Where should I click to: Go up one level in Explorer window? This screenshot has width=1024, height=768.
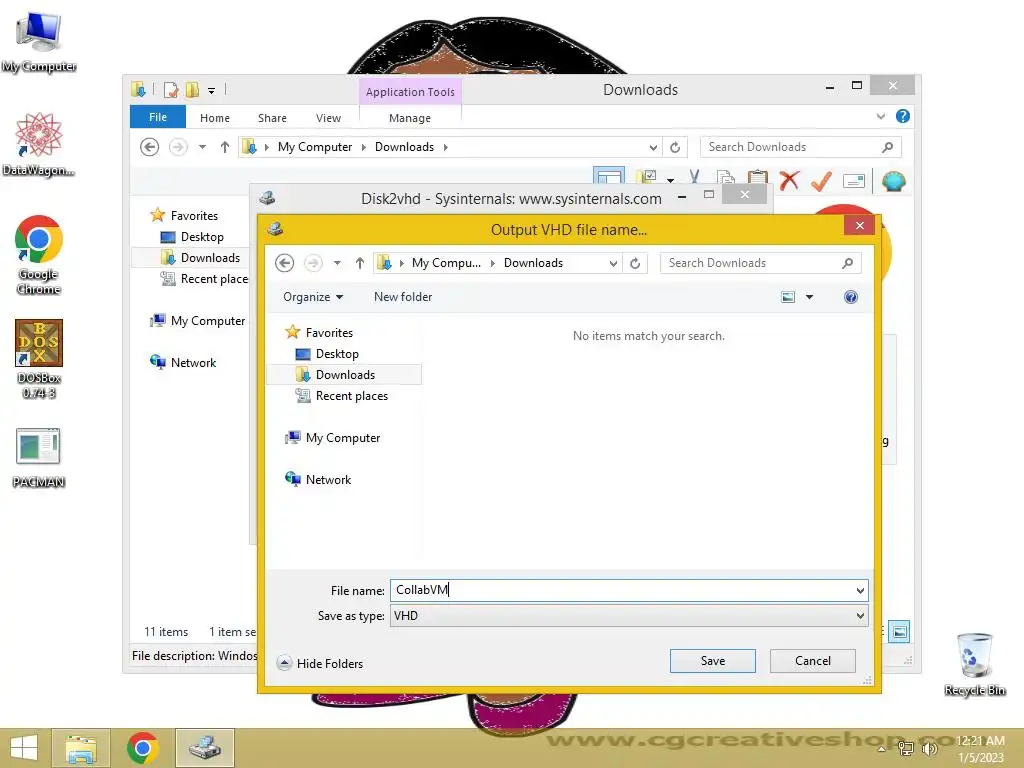pos(225,147)
